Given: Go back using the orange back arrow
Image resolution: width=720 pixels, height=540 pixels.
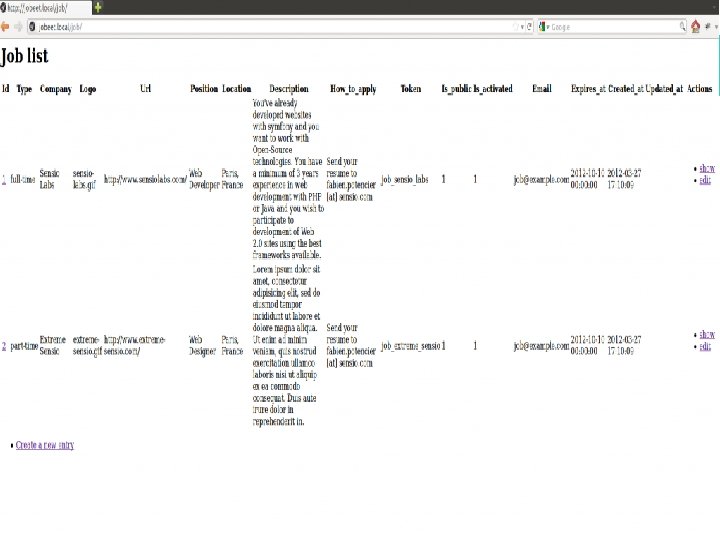Looking at the screenshot, I should (5, 27).
